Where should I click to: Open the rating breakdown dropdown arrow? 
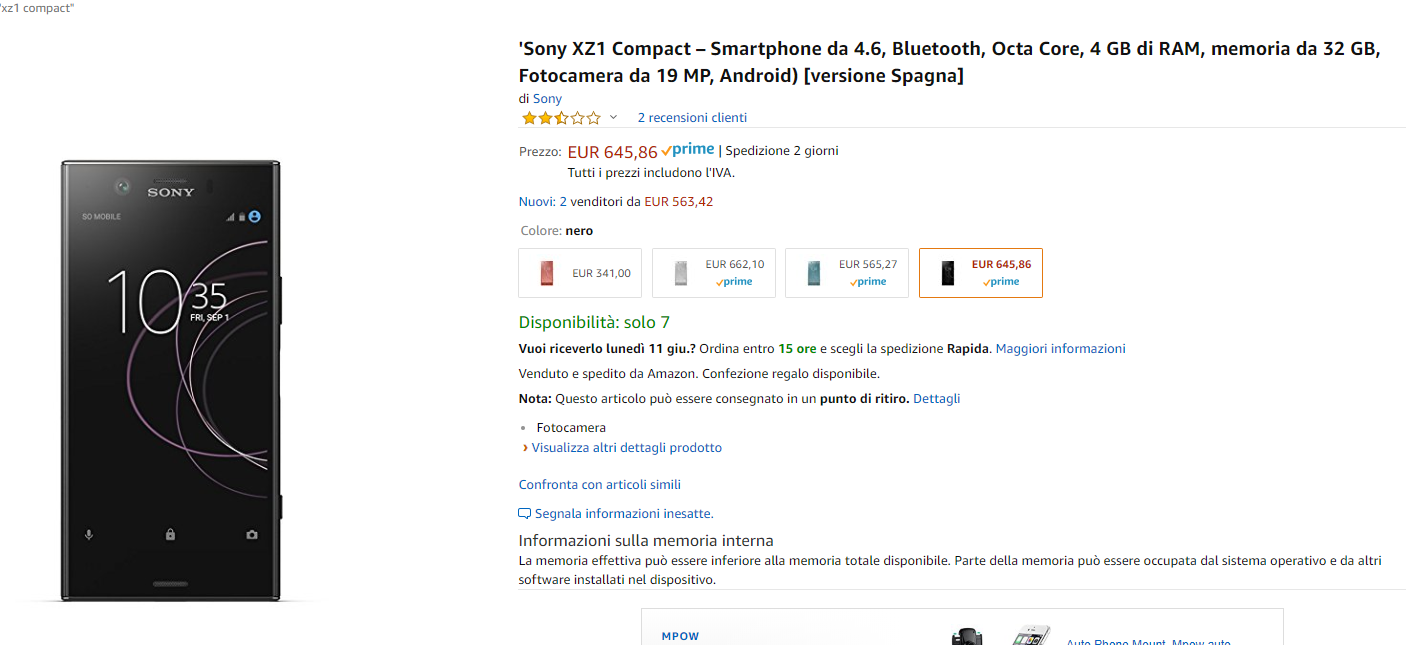(614, 118)
